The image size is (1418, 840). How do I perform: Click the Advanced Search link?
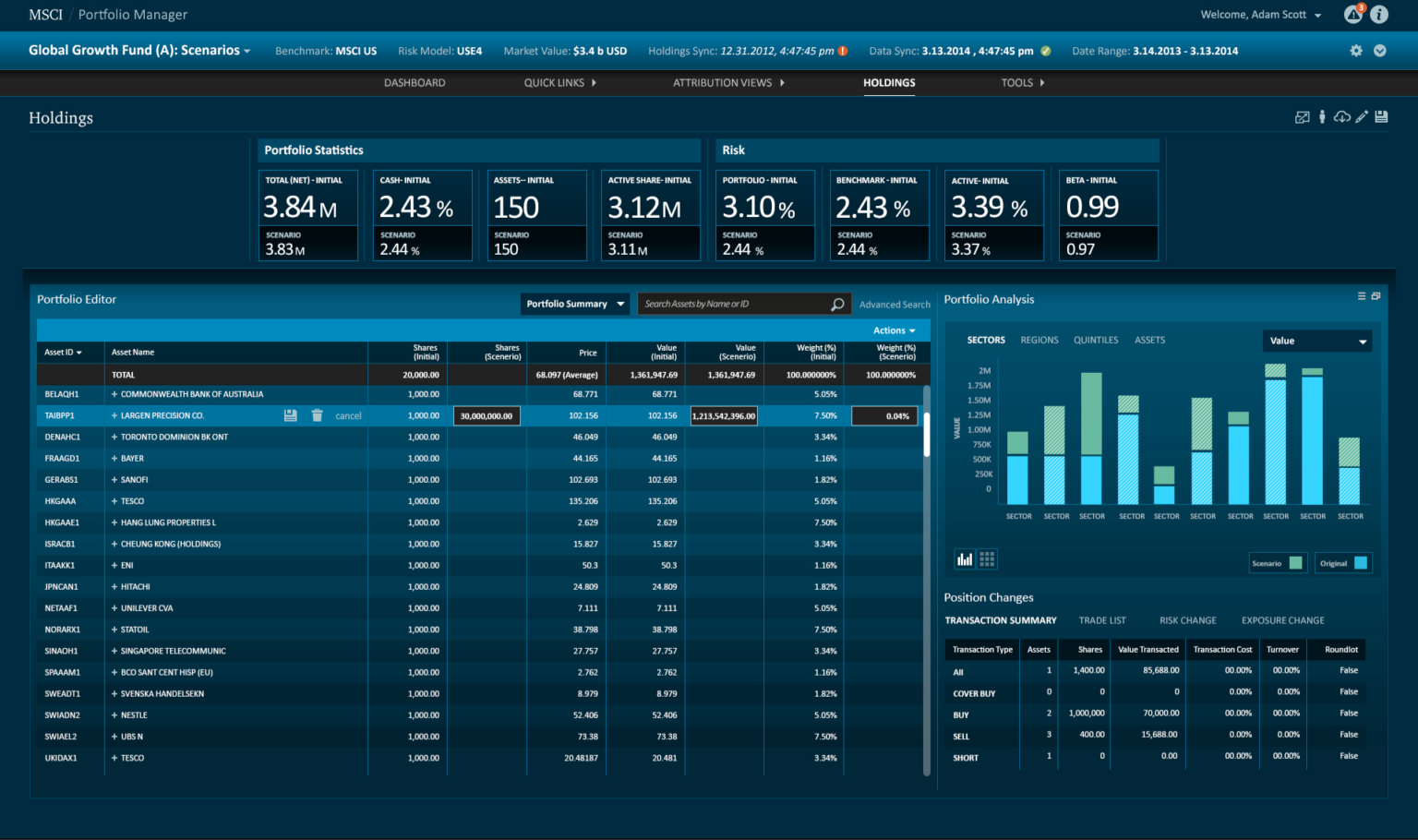[895, 305]
